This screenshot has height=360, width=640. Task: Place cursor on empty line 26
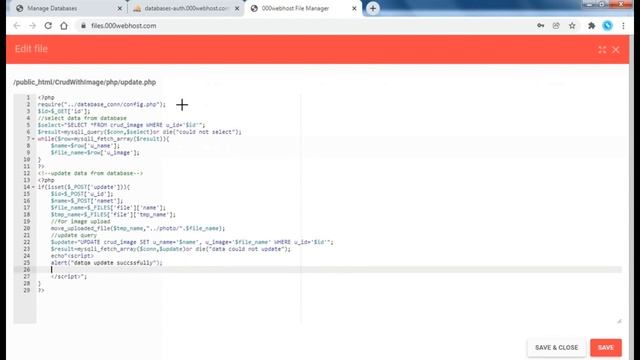(x=329, y=269)
